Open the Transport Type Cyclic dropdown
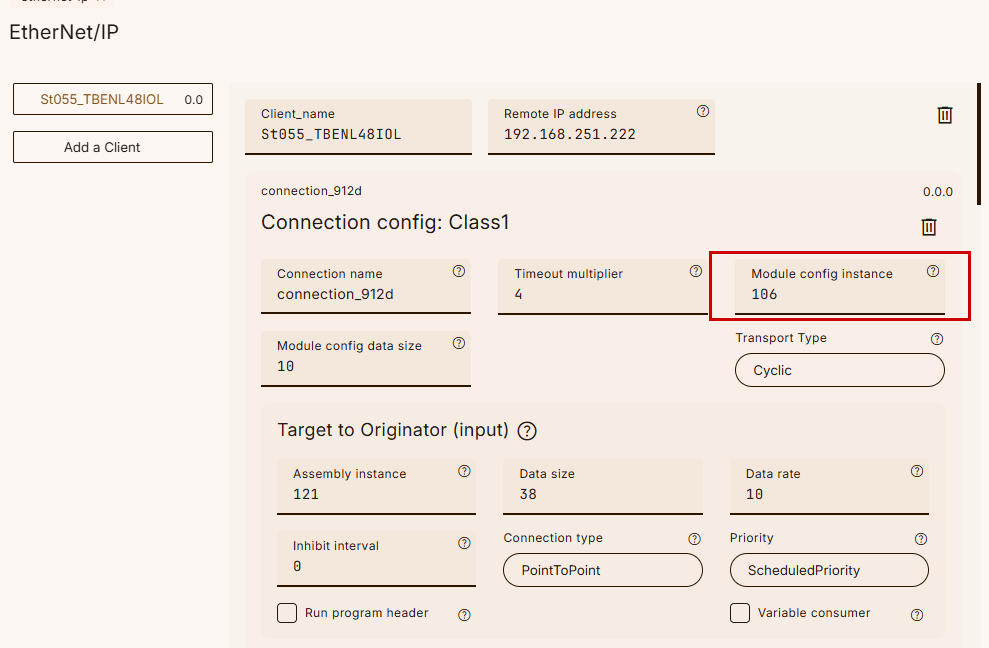 (839, 370)
